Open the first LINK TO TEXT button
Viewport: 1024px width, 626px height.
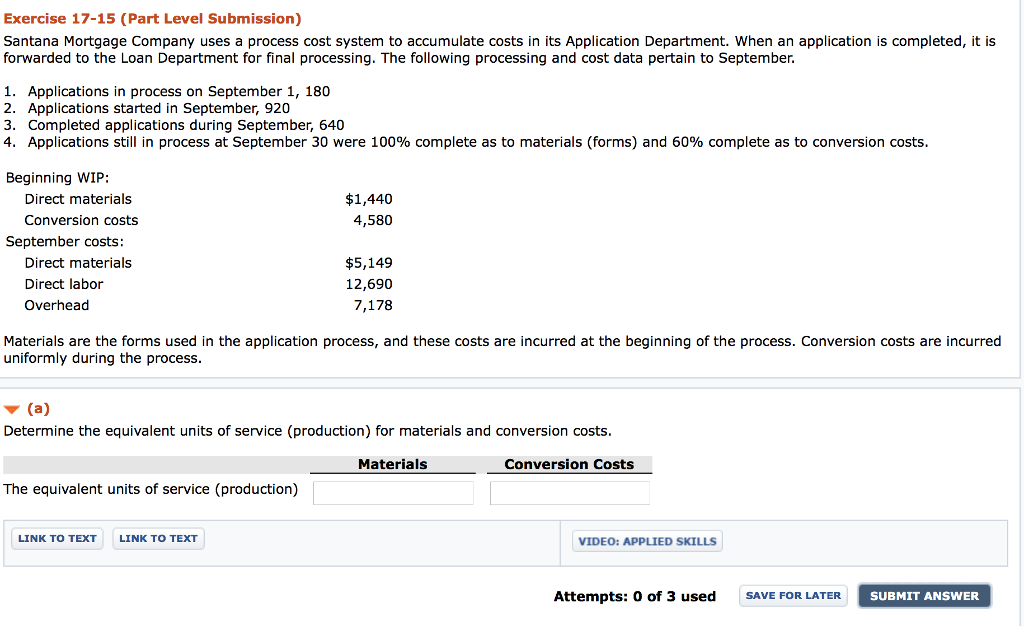coord(57,539)
